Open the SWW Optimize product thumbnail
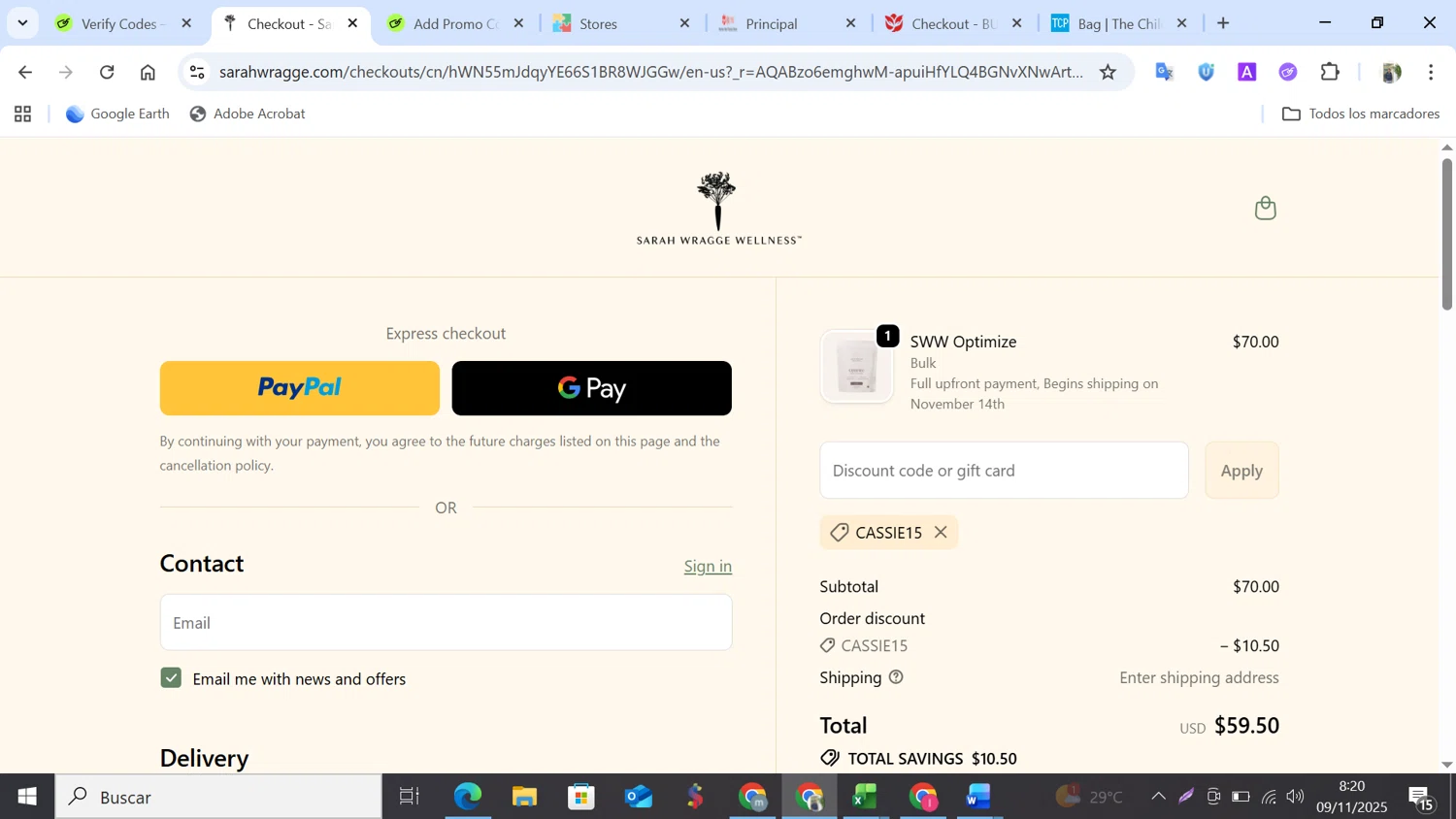The width and height of the screenshot is (1456, 819). [856, 367]
